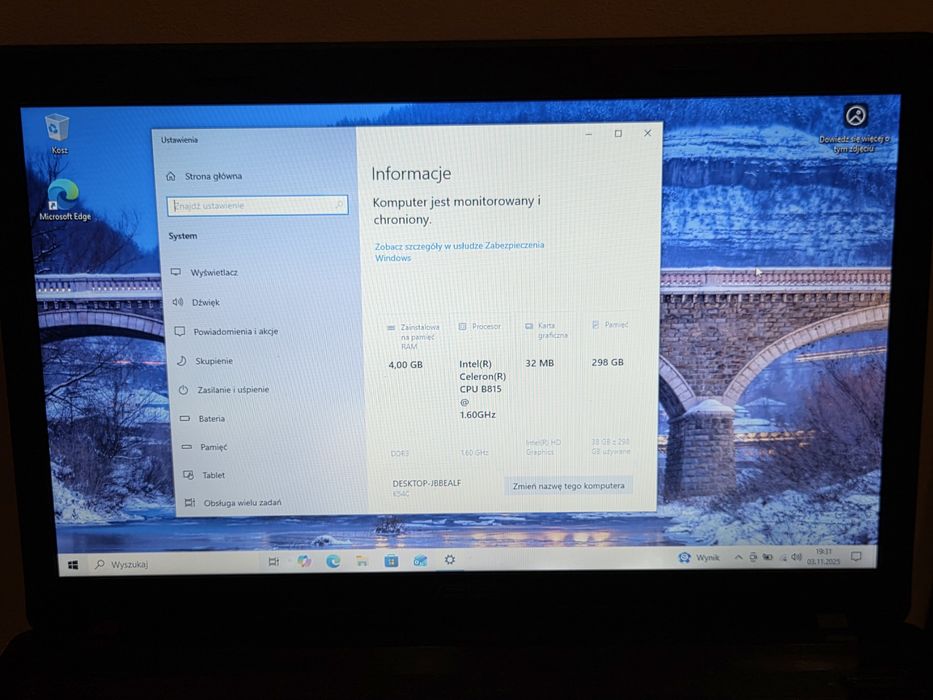Click the Informacje heading
Viewport: 933px width, 700px height.
click(x=411, y=173)
